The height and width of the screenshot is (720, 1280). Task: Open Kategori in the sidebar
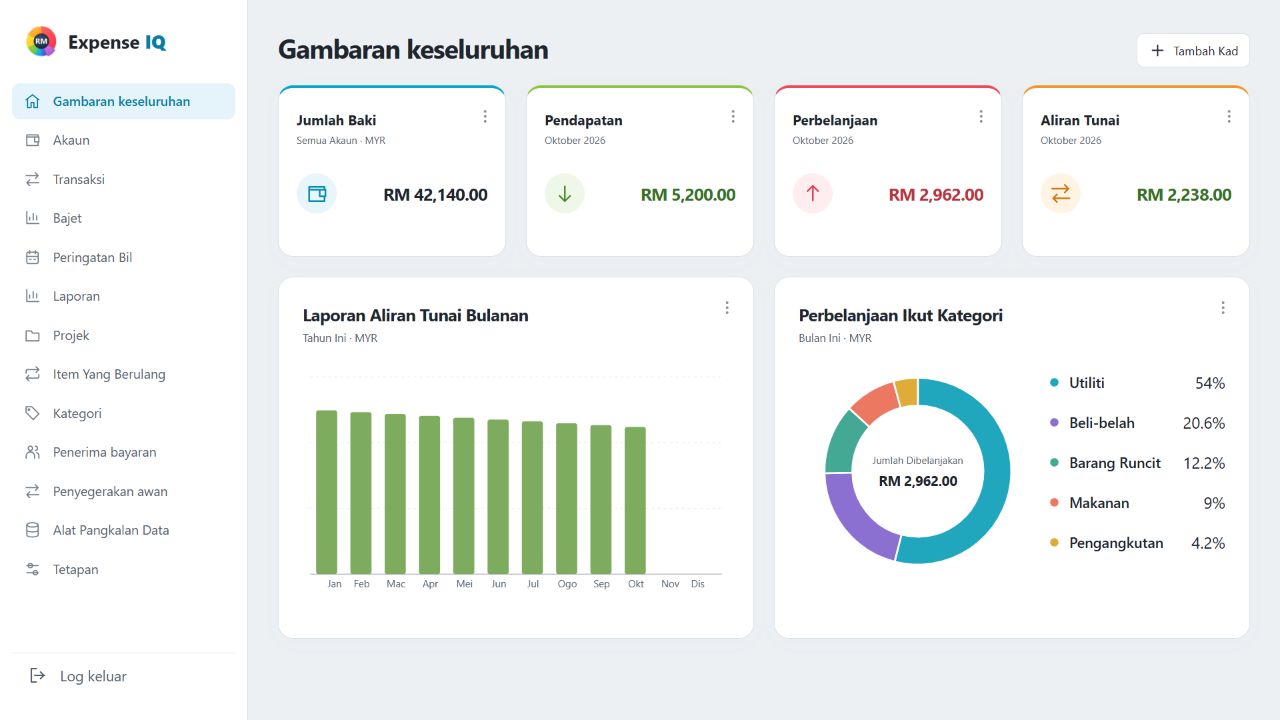tap(124, 413)
